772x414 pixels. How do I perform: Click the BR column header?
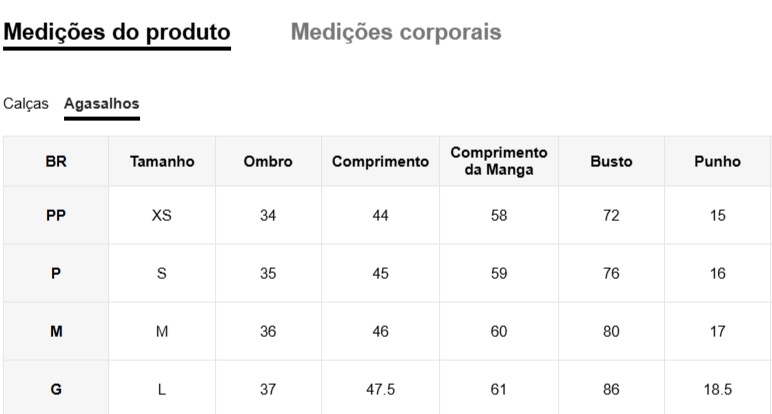click(56, 161)
